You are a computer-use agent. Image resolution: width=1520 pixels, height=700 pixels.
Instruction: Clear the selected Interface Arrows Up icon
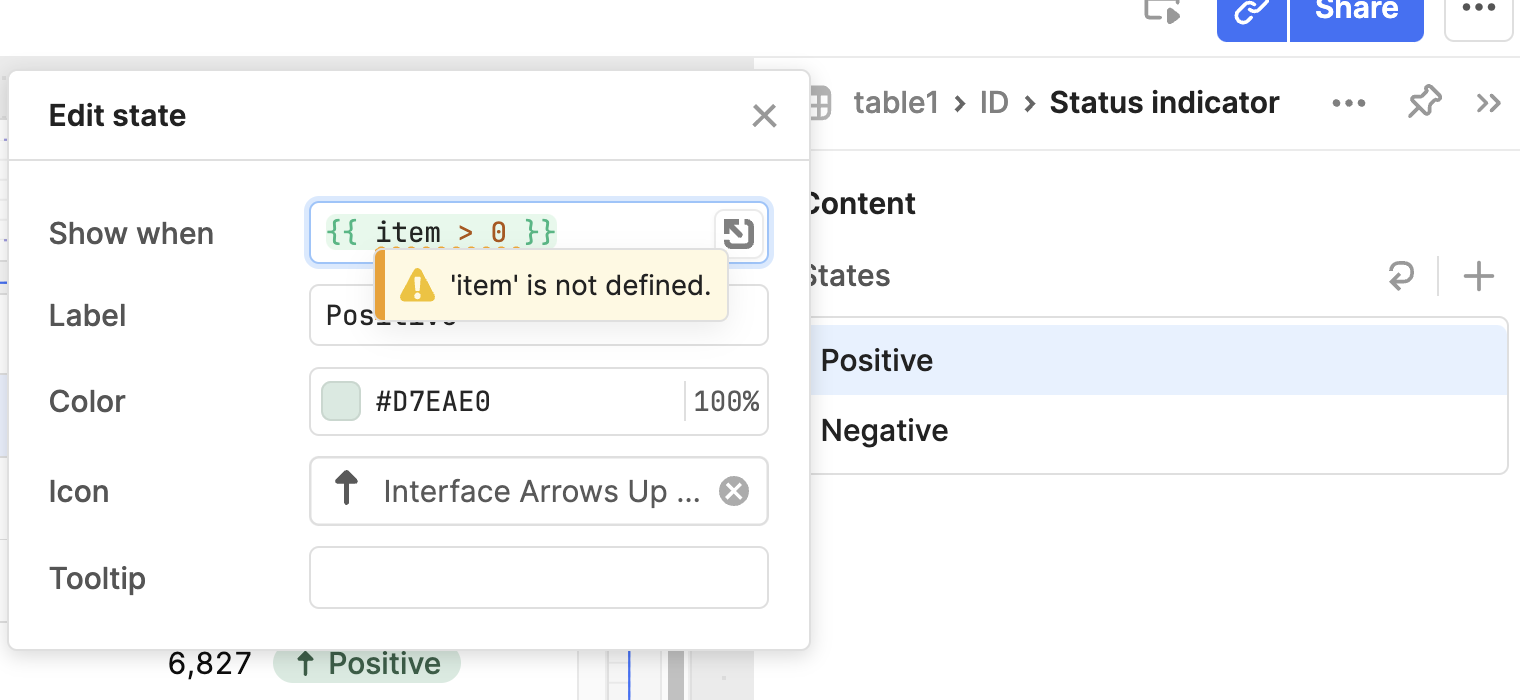point(734,491)
